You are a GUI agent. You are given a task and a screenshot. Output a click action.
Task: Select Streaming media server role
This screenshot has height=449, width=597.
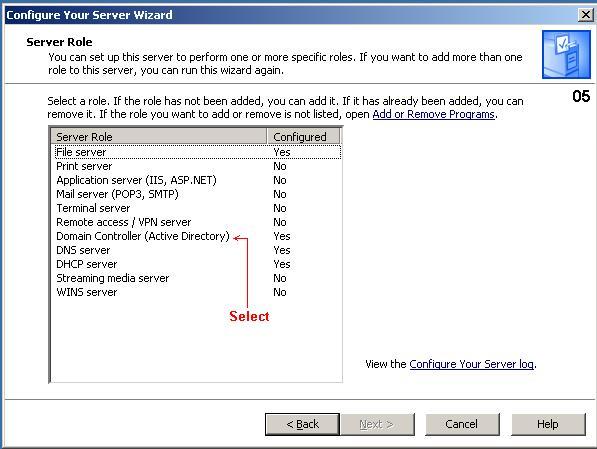(x=197, y=278)
